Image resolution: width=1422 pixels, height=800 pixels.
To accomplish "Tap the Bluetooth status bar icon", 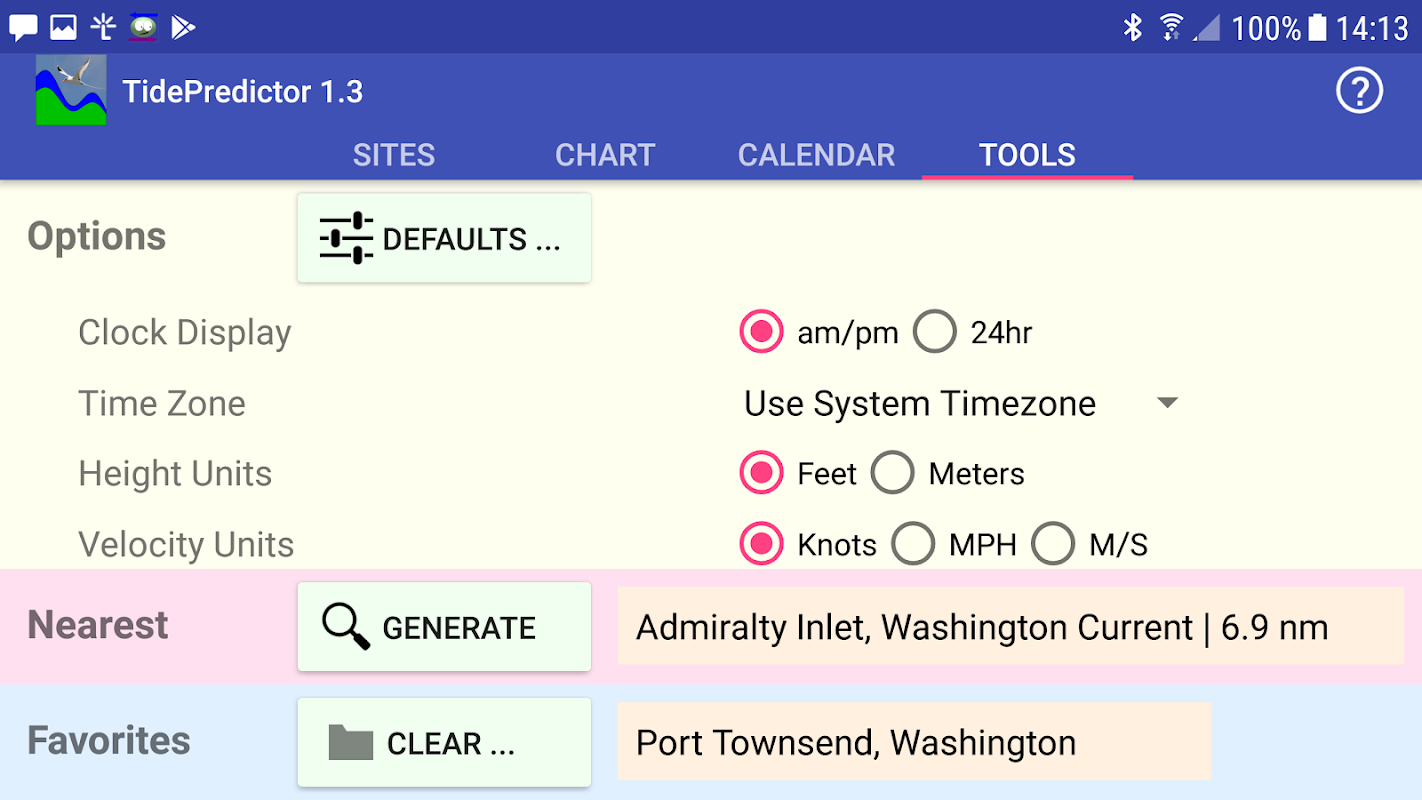I will coord(1132,27).
